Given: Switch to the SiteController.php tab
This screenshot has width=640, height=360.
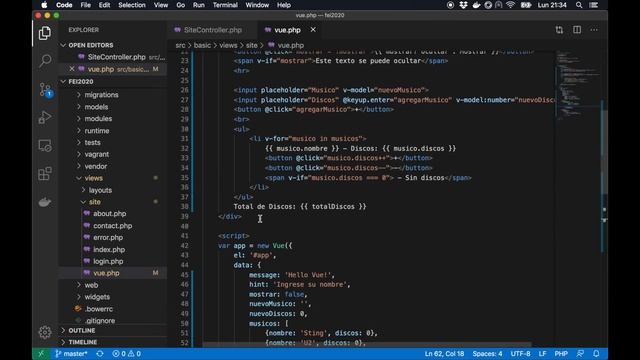Looking at the screenshot, I should point(212,30).
